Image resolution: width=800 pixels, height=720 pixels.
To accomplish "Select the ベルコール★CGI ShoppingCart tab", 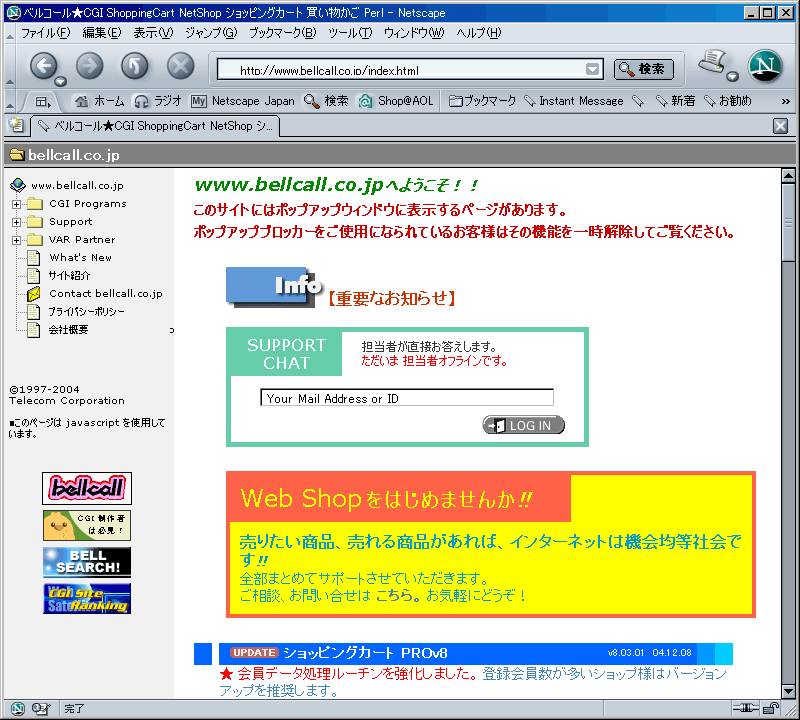I will [156, 126].
